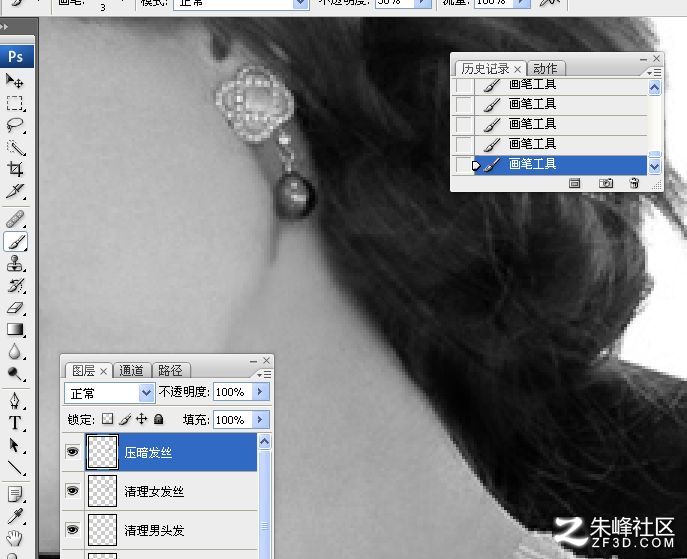Select the Notes tool
Image resolution: width=687 pixels, height=559 pixels.
[x=15, y=495]
